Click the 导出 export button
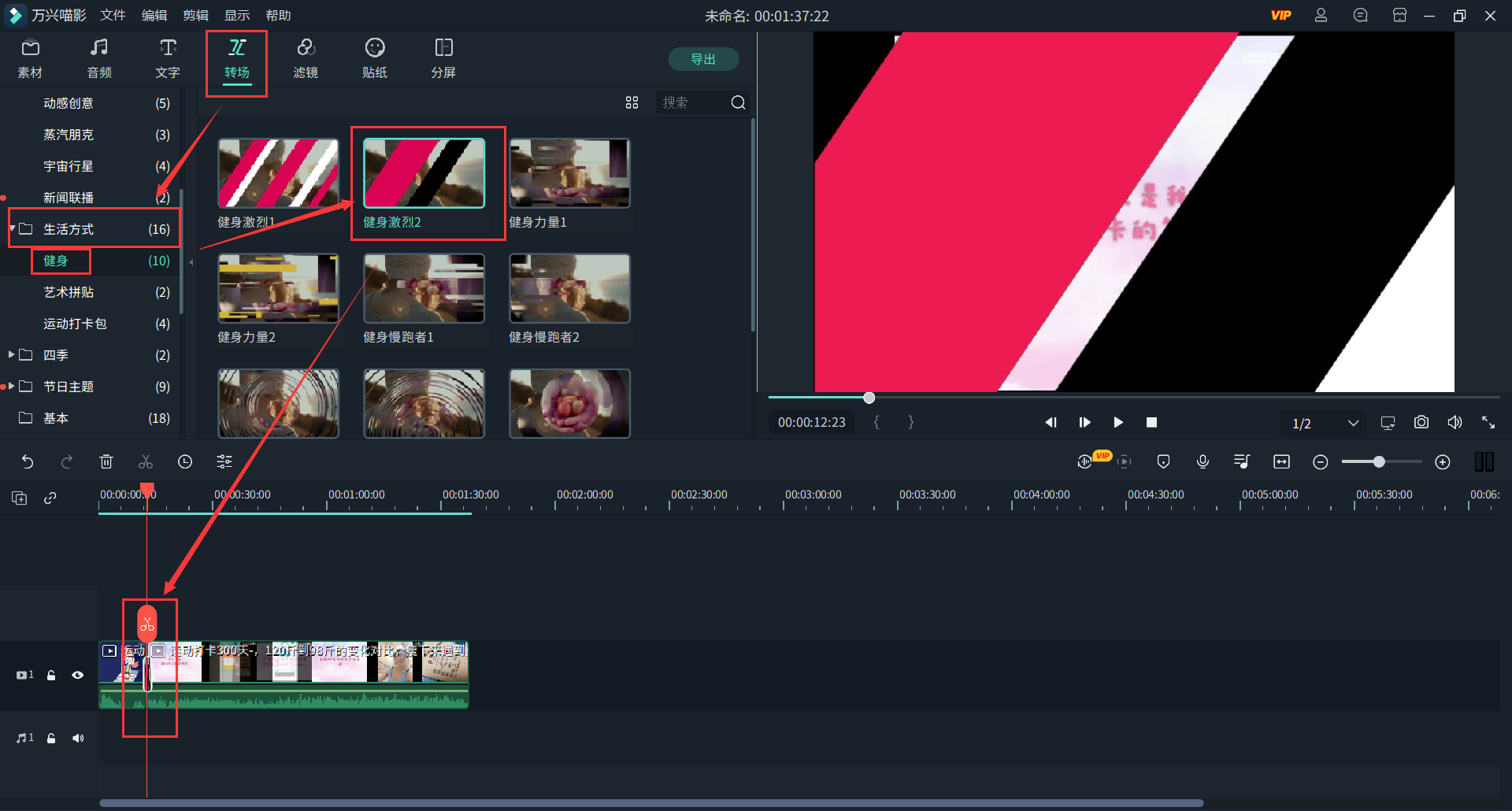Screen dimensions: 1512x811 [703, 59]
